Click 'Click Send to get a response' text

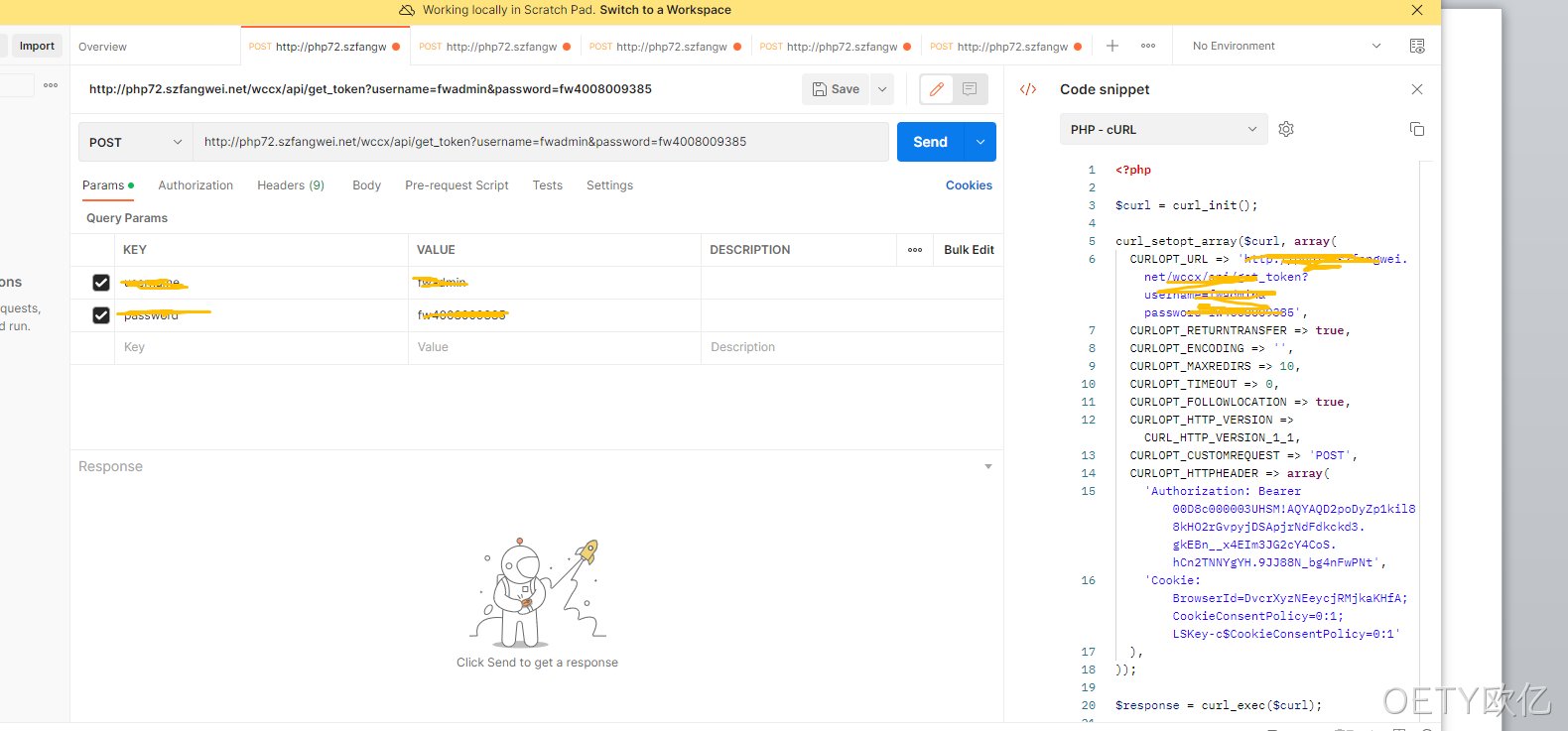(537, 663)
